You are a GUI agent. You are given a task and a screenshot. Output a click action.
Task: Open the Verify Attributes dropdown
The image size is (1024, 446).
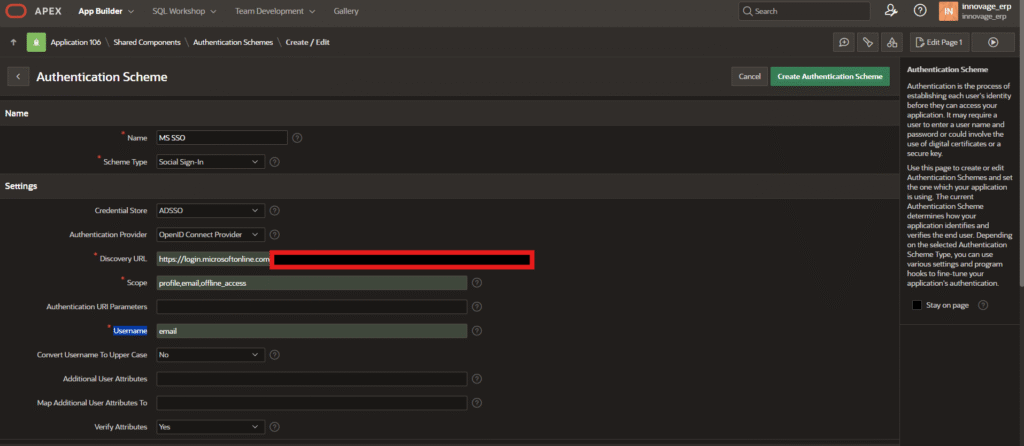click(210, 427)
